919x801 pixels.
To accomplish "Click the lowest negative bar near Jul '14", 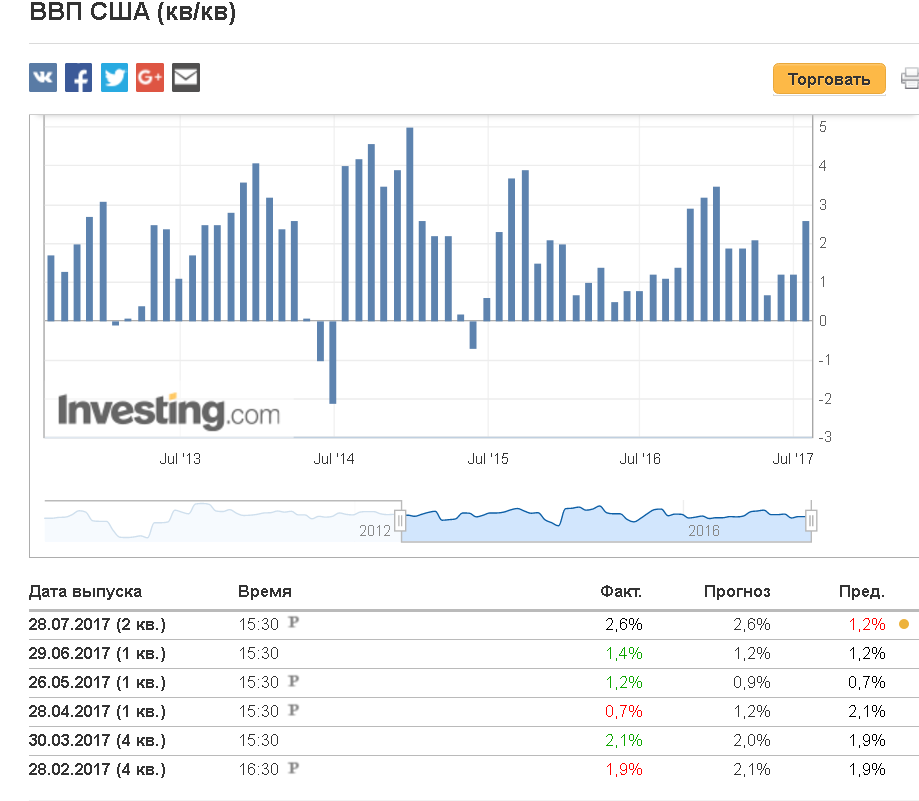I will pos(333,362).
